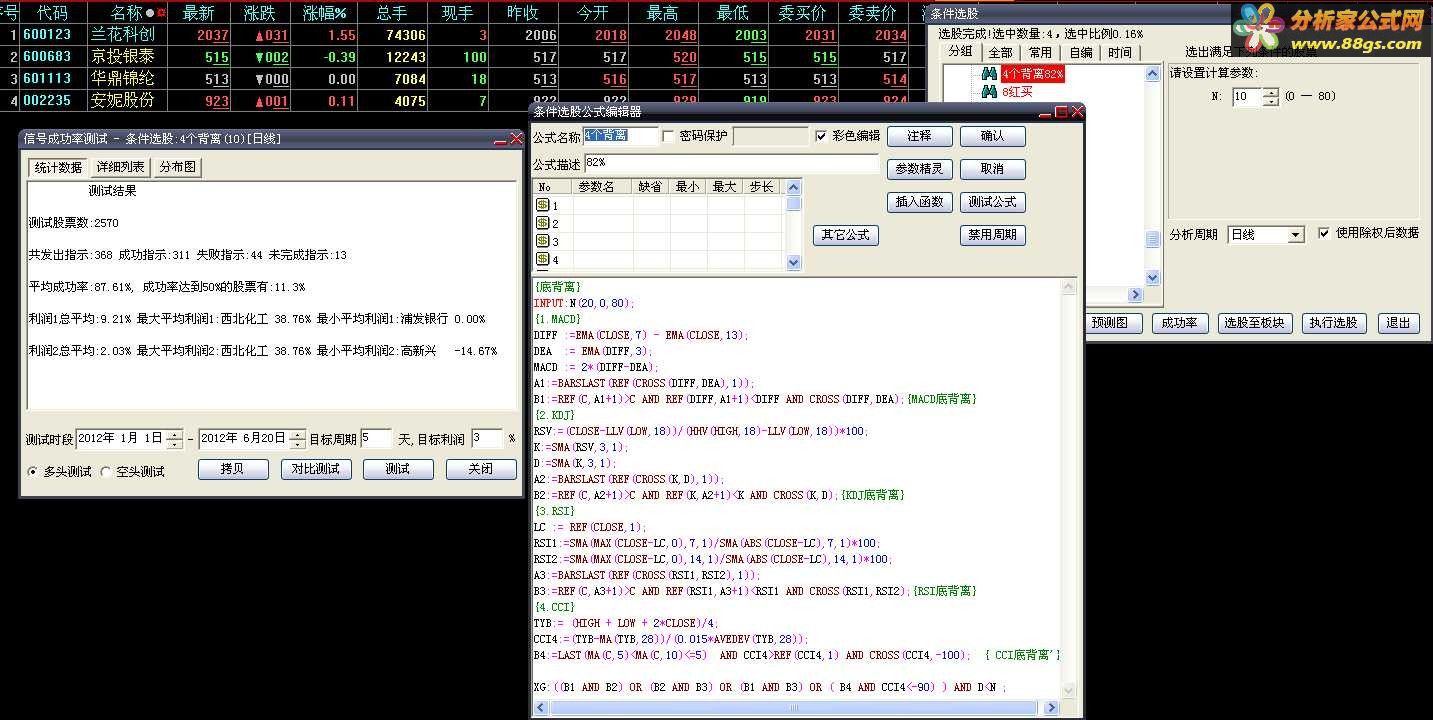1433x720 pixels.
Task: Click the 确认 button
Action: click(992, 136)
